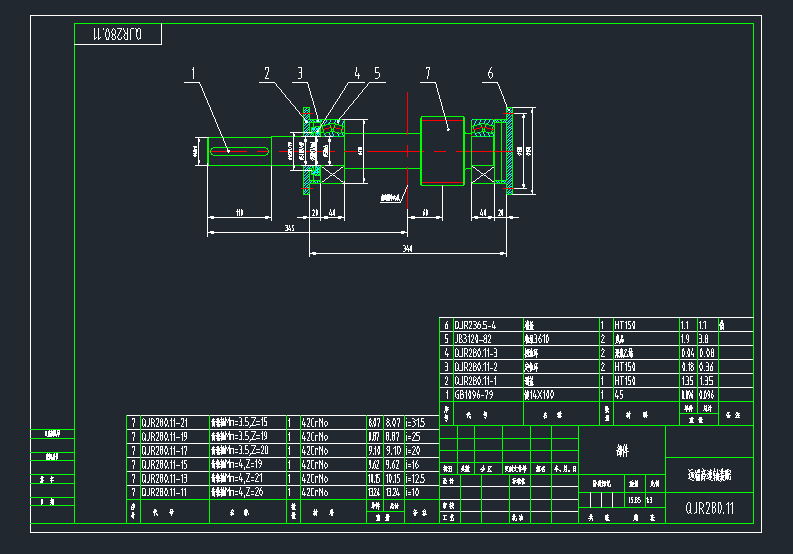
Task: Click the 3610 bearing name cell in row 5
Action: pos(561,338)
